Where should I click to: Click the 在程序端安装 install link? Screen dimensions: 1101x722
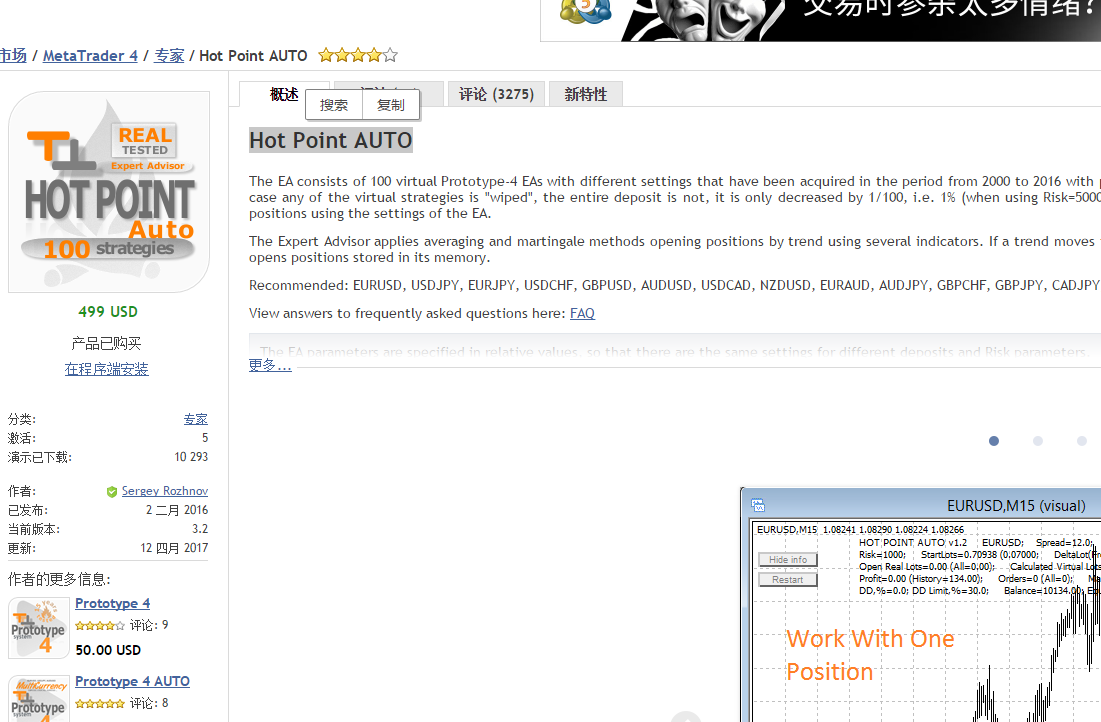[x=107, y=369]
